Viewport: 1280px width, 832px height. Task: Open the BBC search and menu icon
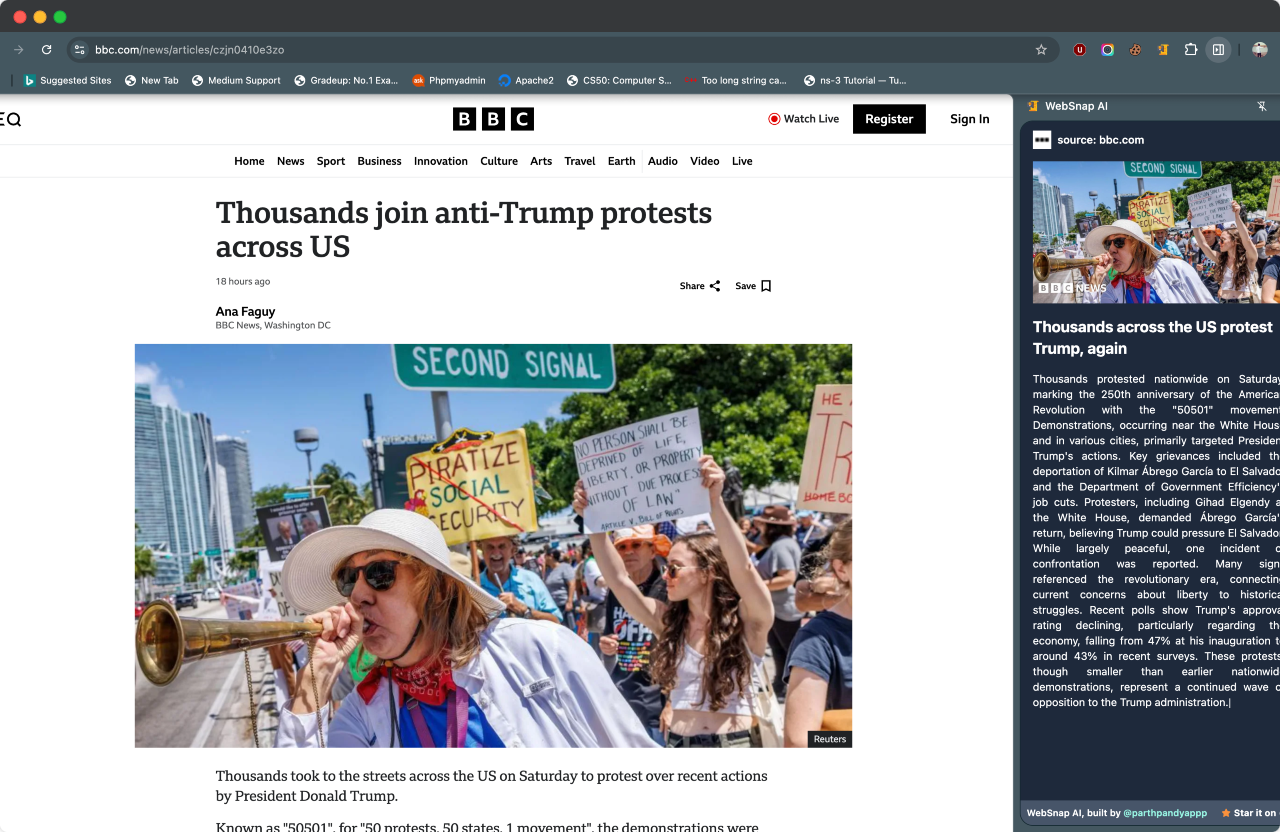(x=10, y=119)
